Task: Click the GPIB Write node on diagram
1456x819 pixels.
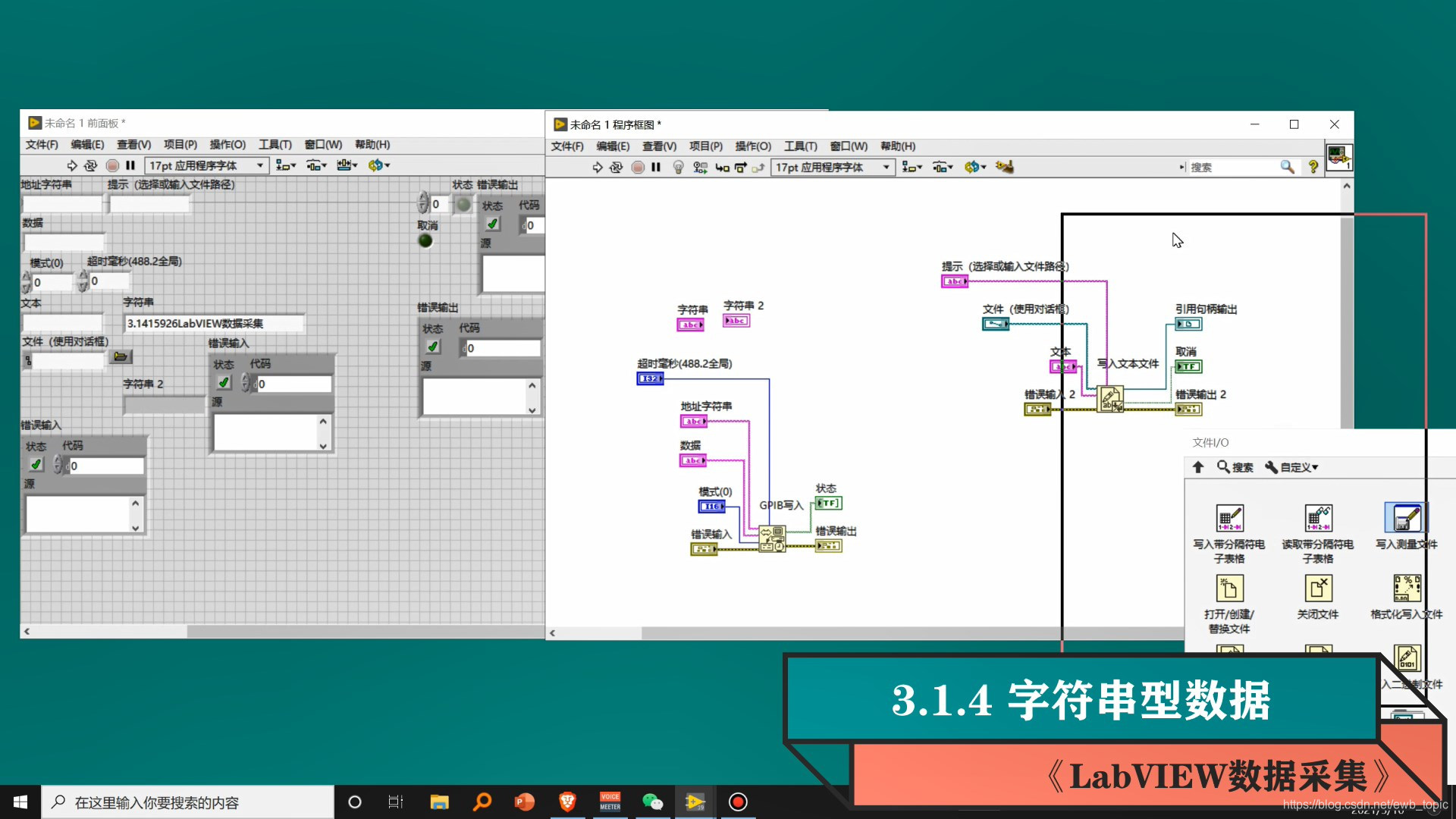Action: tap(772, 539)
